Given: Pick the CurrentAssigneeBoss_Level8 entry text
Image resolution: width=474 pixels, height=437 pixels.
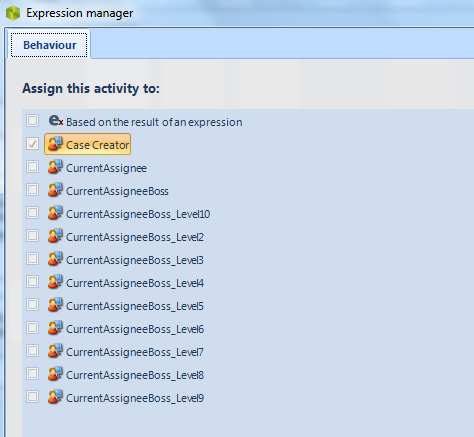Looking at the screenshot, I should pos(135,375).
